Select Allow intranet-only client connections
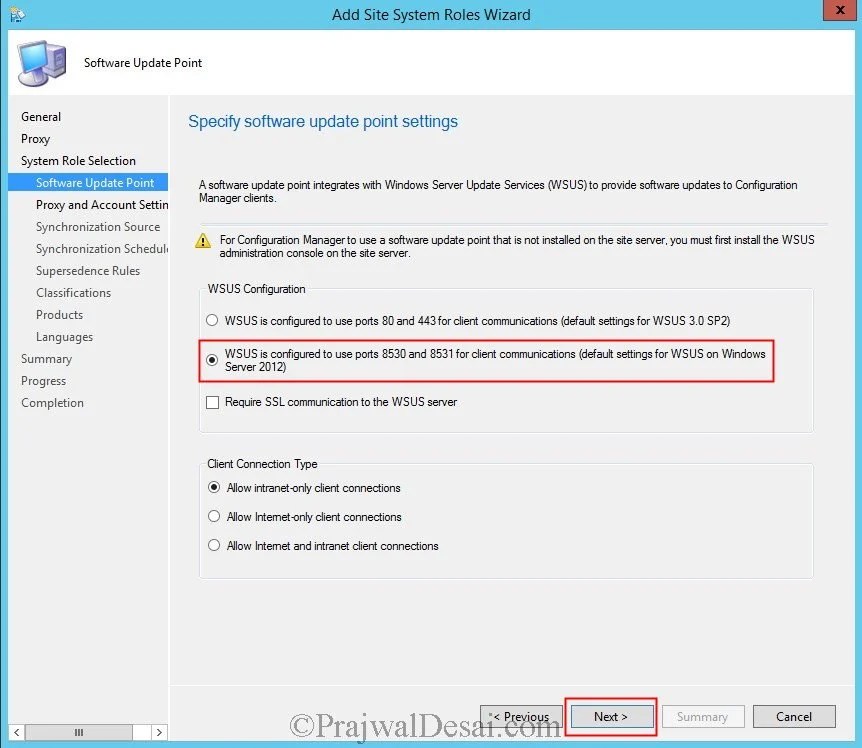This screenshot has height=748, width=862. [211, 488]
